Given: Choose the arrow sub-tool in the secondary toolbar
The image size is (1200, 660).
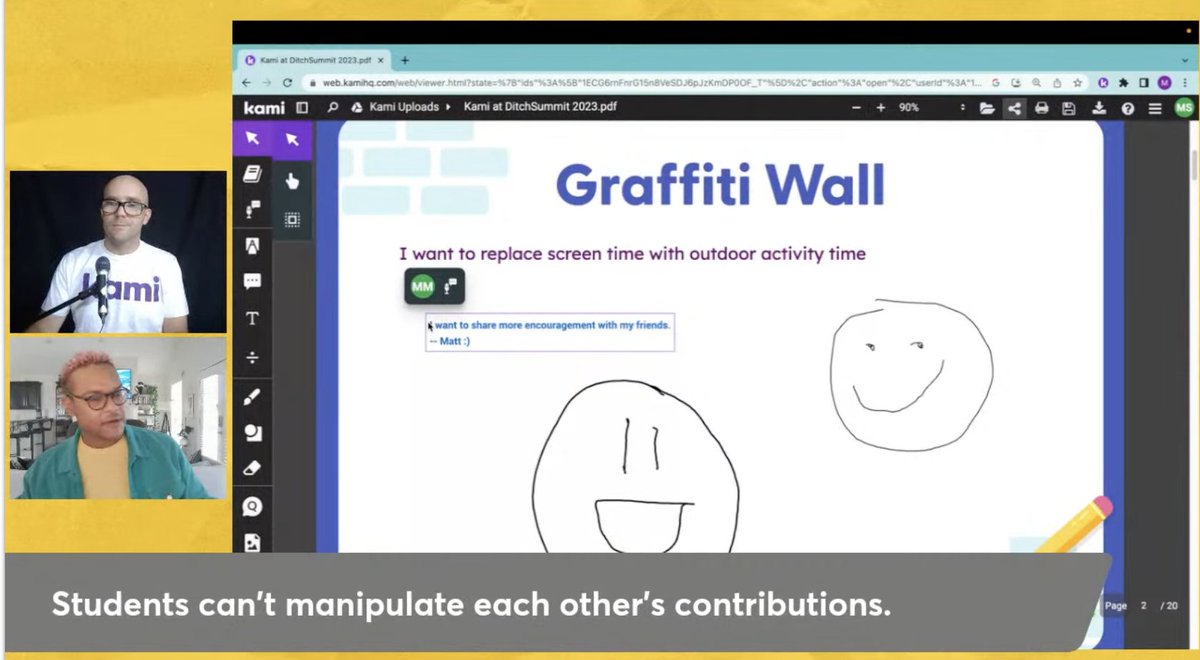Looking at the screenshot, I should pyautogui.click(x=292, y=139).
